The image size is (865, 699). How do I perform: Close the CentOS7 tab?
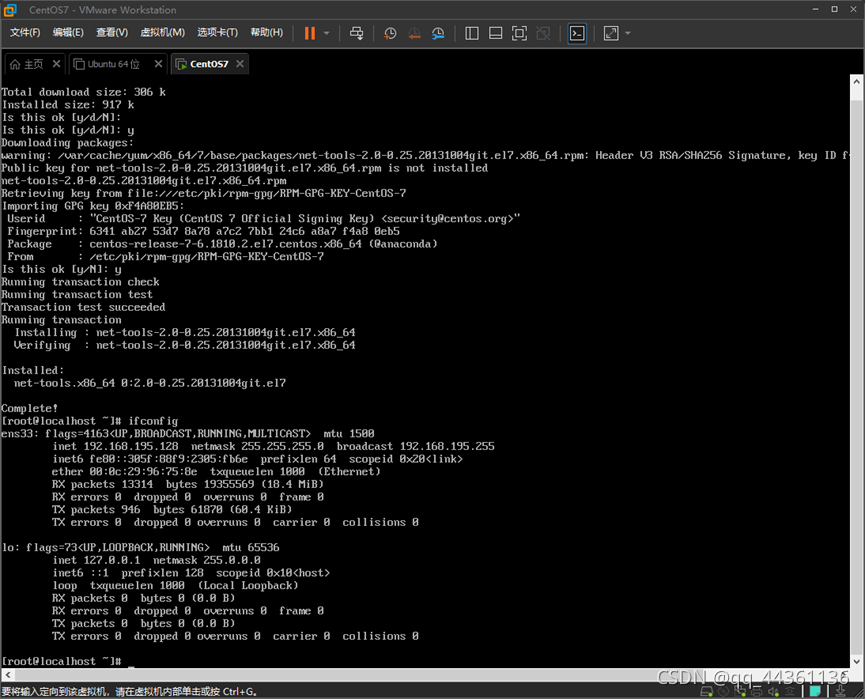[x=240, y=64]
